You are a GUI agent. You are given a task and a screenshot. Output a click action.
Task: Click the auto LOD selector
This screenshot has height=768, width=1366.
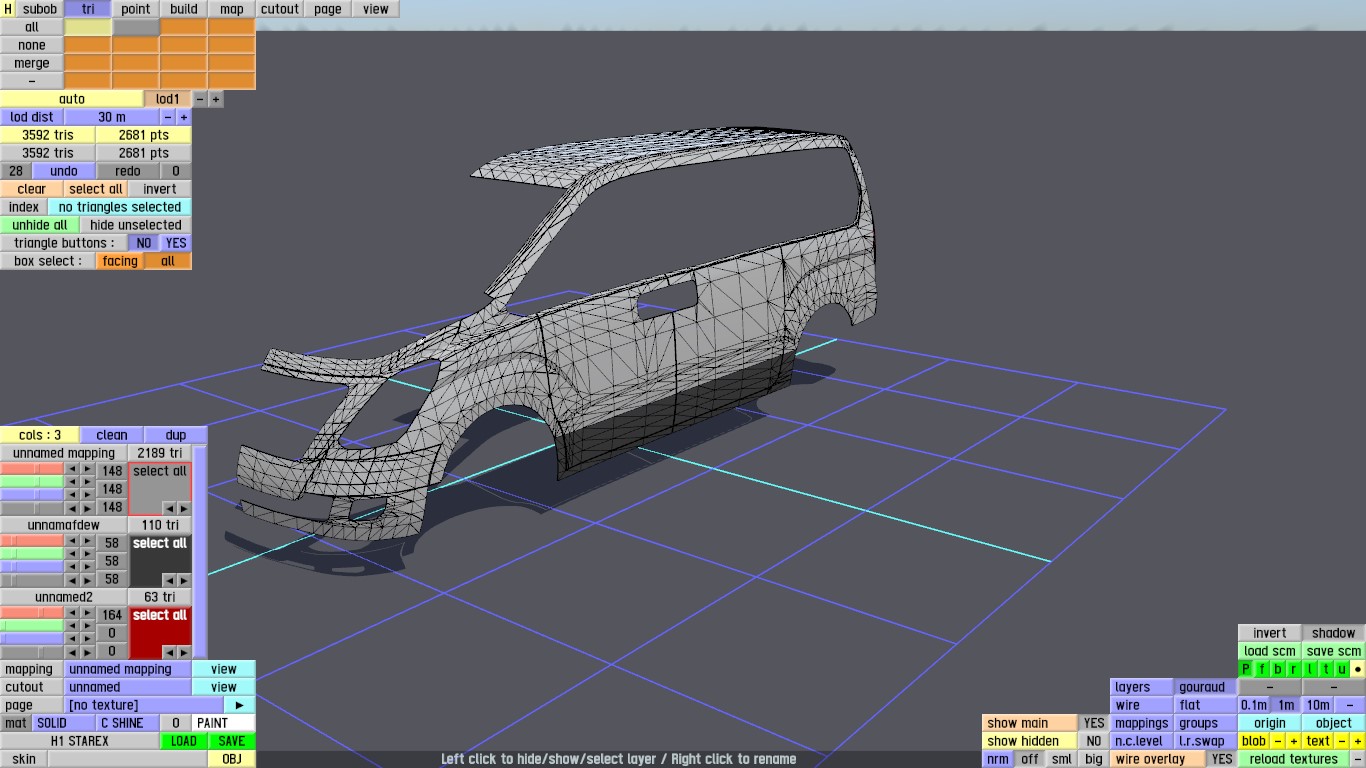[72, 99]
